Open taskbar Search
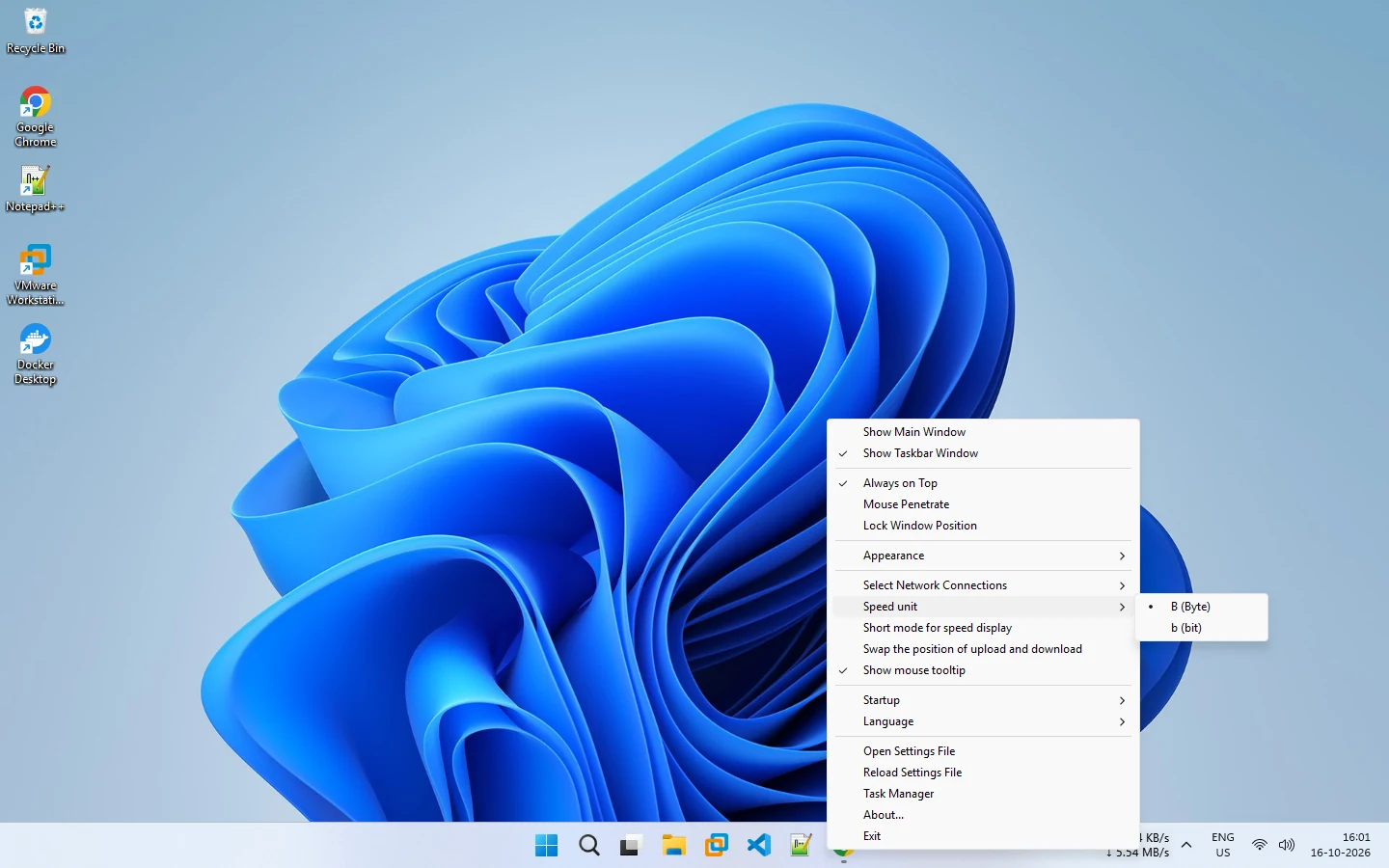The width and height of the screenshot is (1389, 868). pos(588,846)
